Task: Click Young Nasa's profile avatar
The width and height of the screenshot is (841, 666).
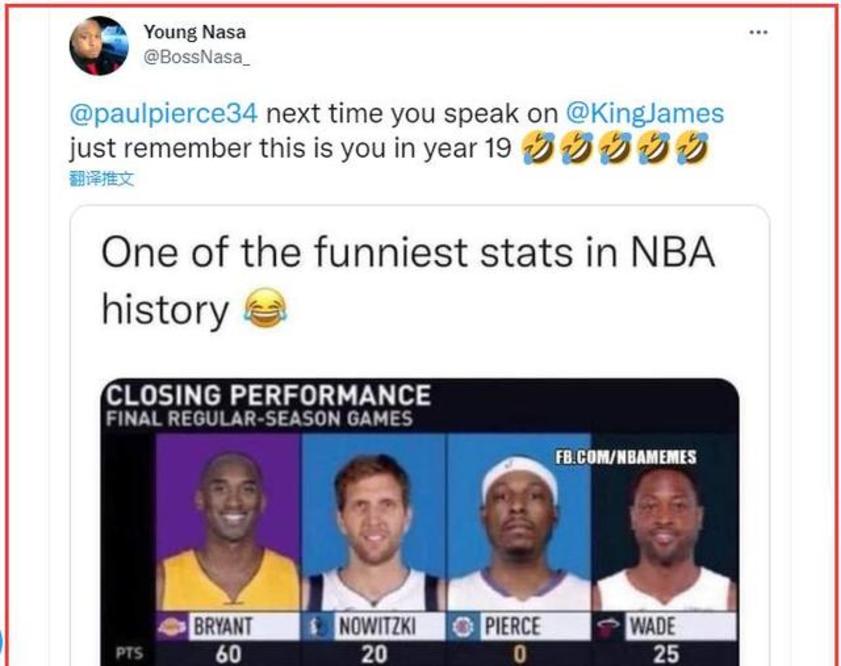Action: [98, 45]
